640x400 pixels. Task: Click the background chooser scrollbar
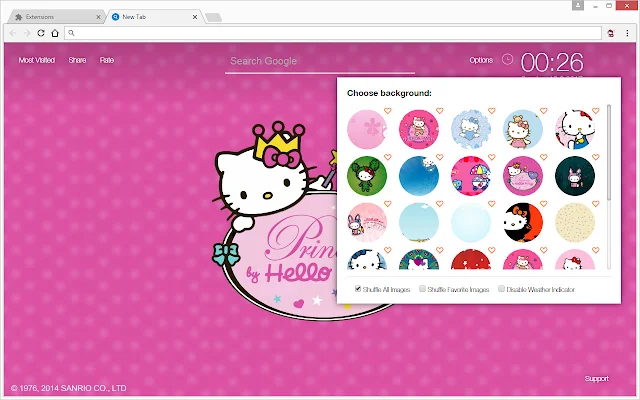tap(609, 153)
